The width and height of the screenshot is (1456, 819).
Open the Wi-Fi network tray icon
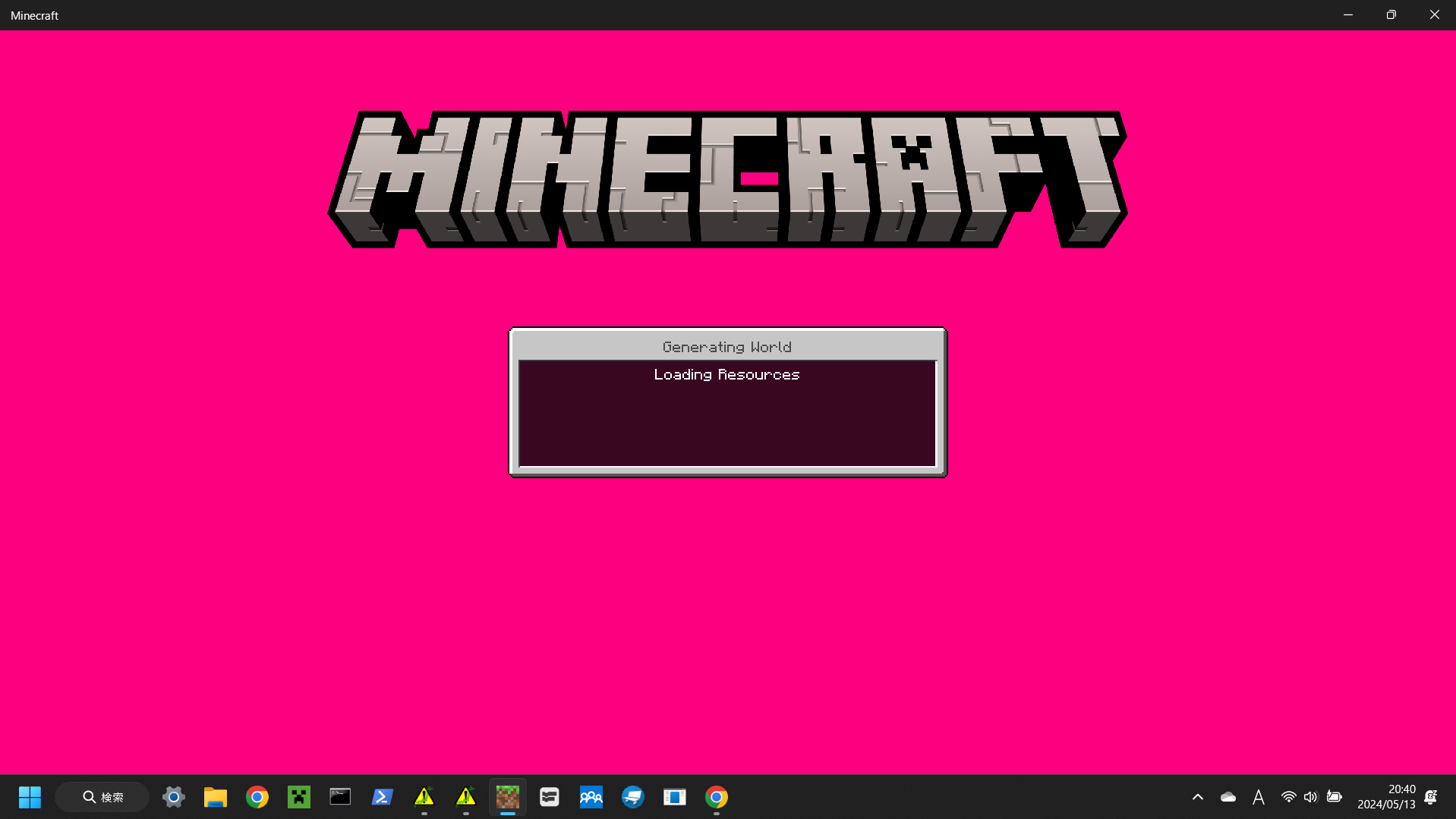click(x=1288, y=797)
